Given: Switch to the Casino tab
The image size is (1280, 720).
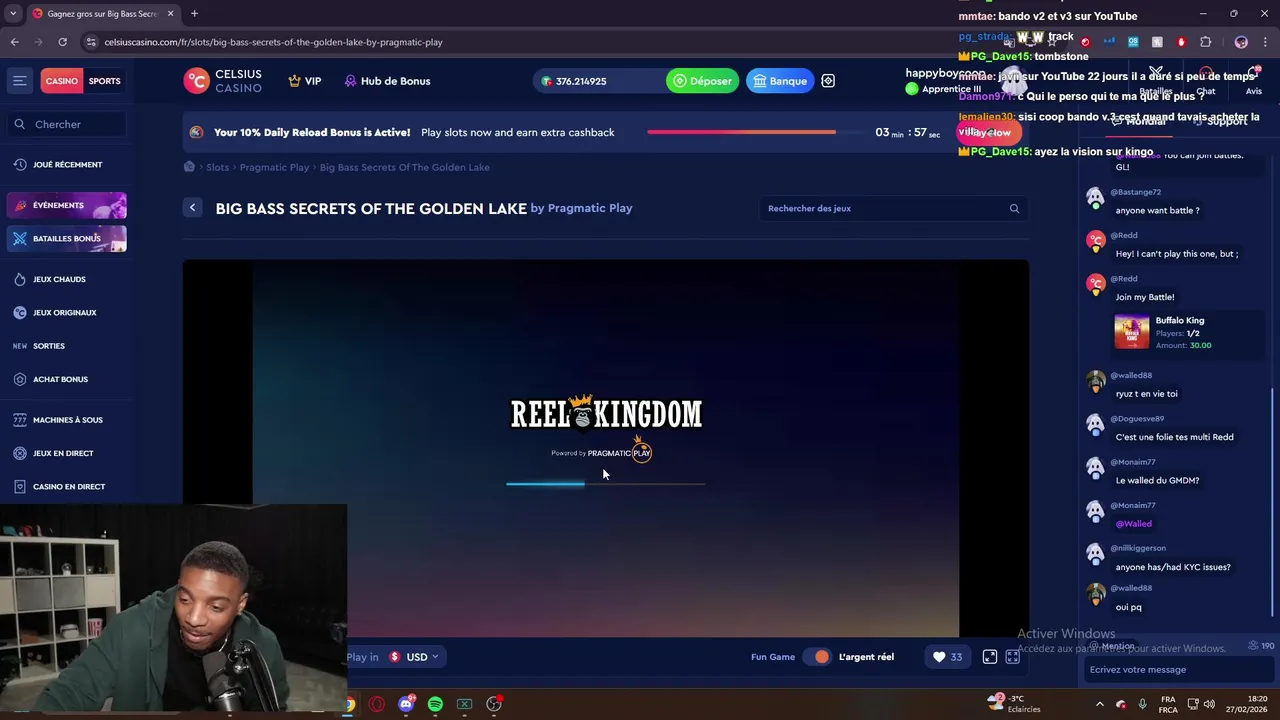Looking at the screenshot, I should pos(61,81).
